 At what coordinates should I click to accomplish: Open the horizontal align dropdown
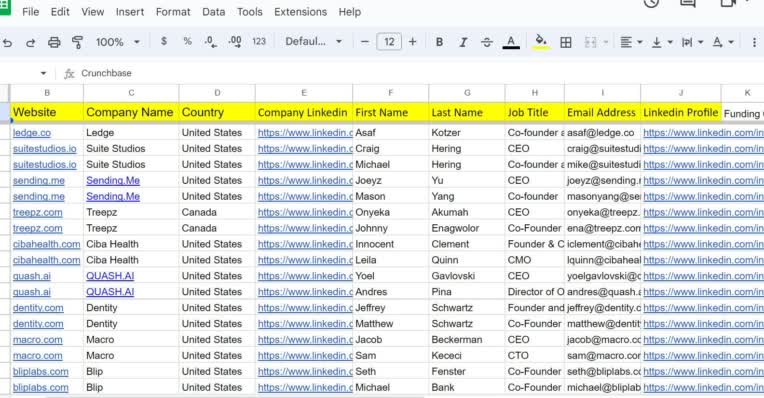(631, 42)
